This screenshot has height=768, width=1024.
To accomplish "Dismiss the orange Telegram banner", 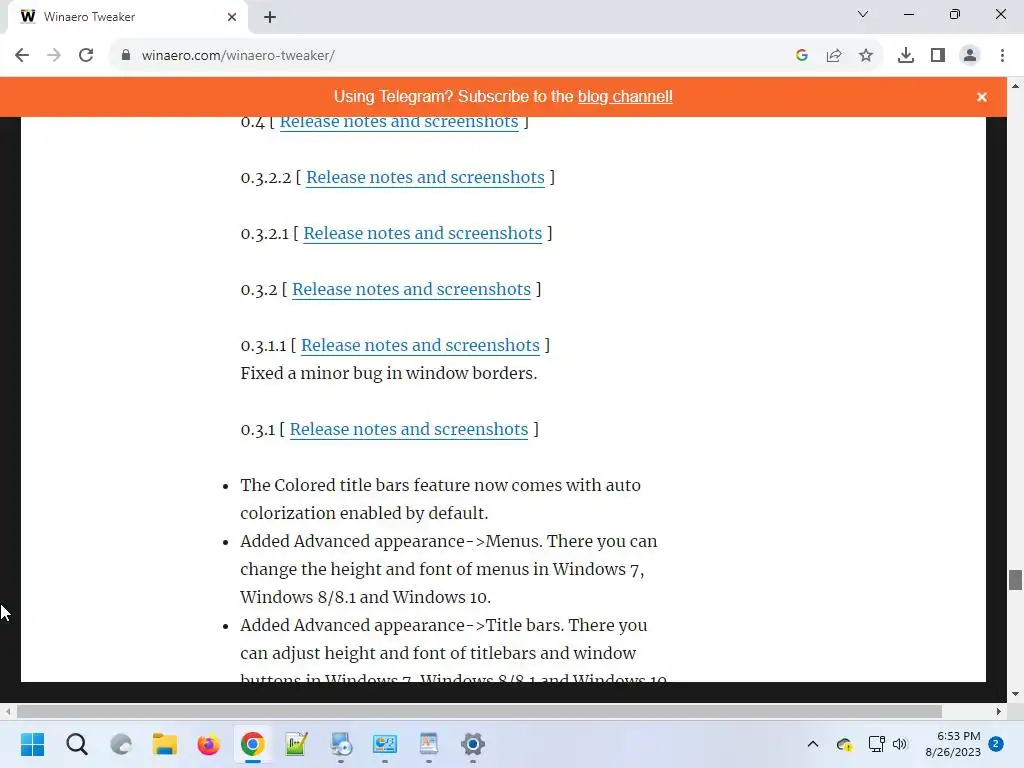I will (982, 97).
